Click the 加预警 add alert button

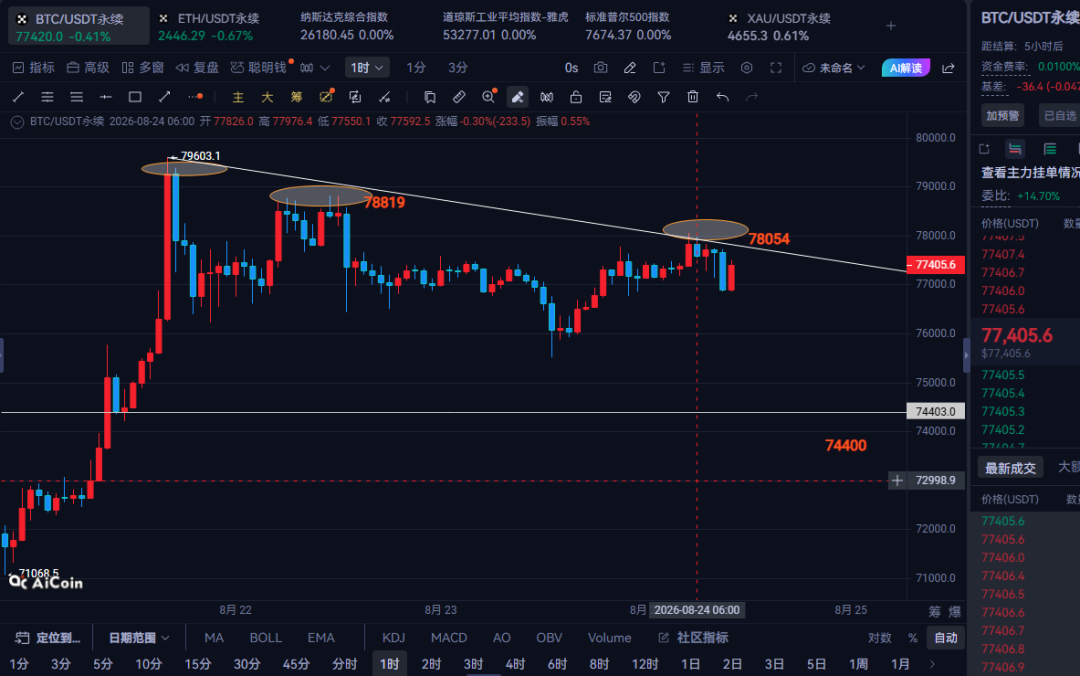point(1002,115)
